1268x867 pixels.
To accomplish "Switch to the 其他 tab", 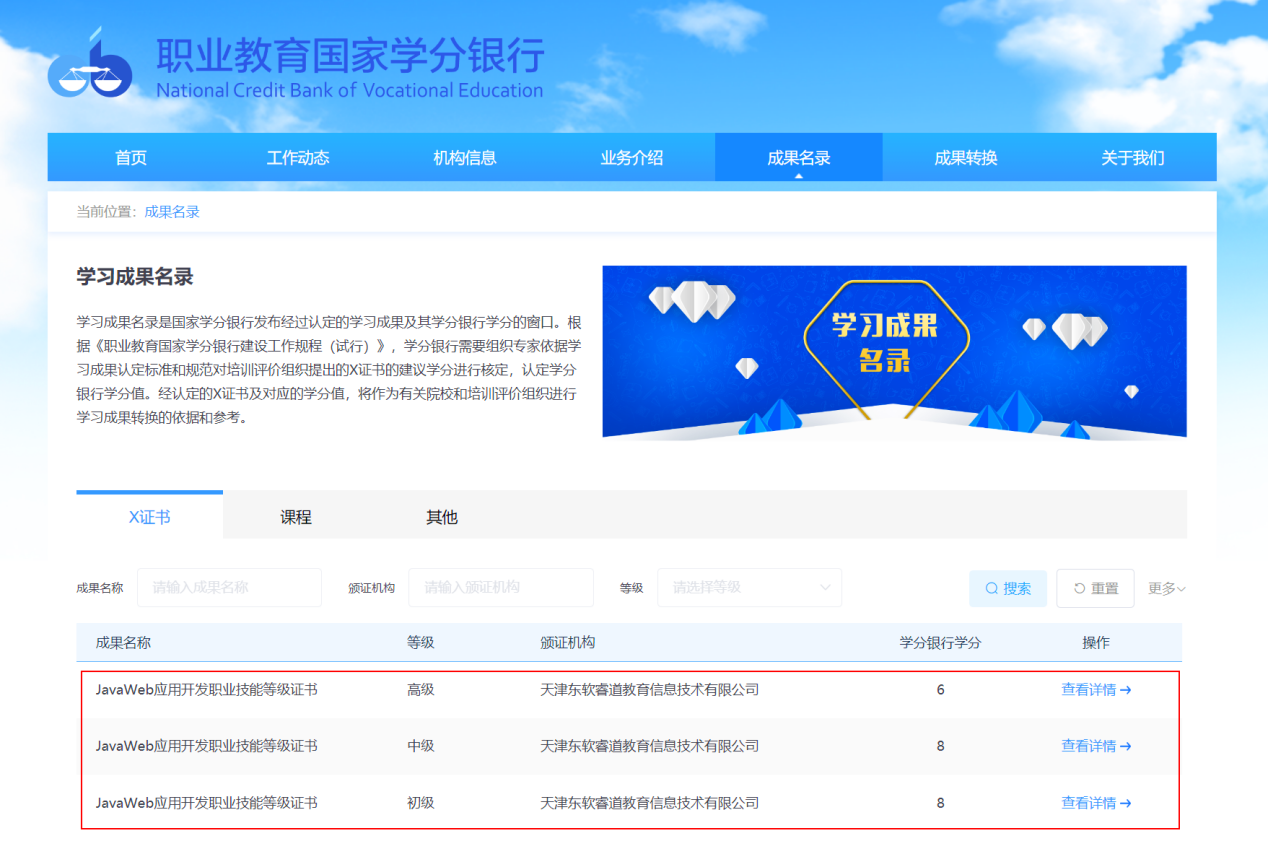I will click(442, 517).
